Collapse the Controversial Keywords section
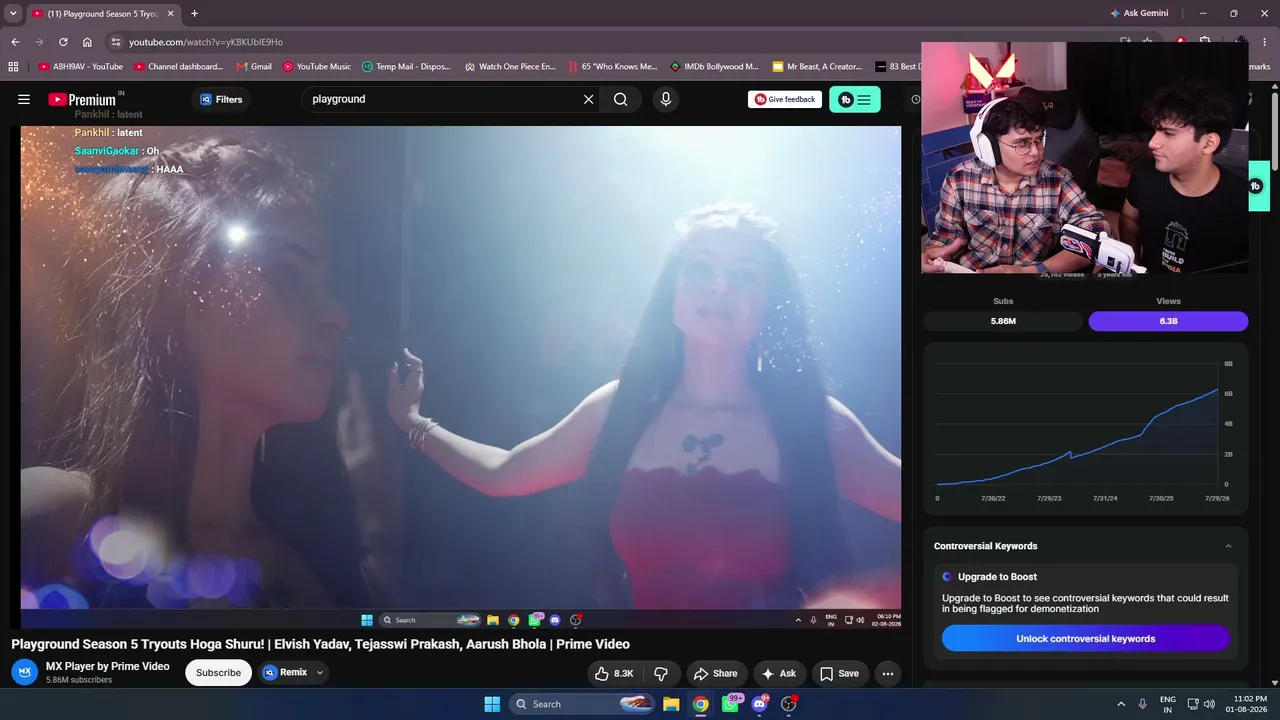 tap(1228, 546)
